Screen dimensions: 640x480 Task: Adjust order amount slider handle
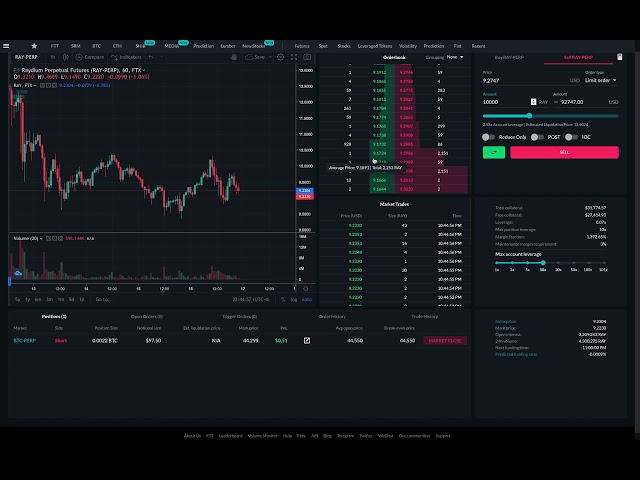click(529, 116)
